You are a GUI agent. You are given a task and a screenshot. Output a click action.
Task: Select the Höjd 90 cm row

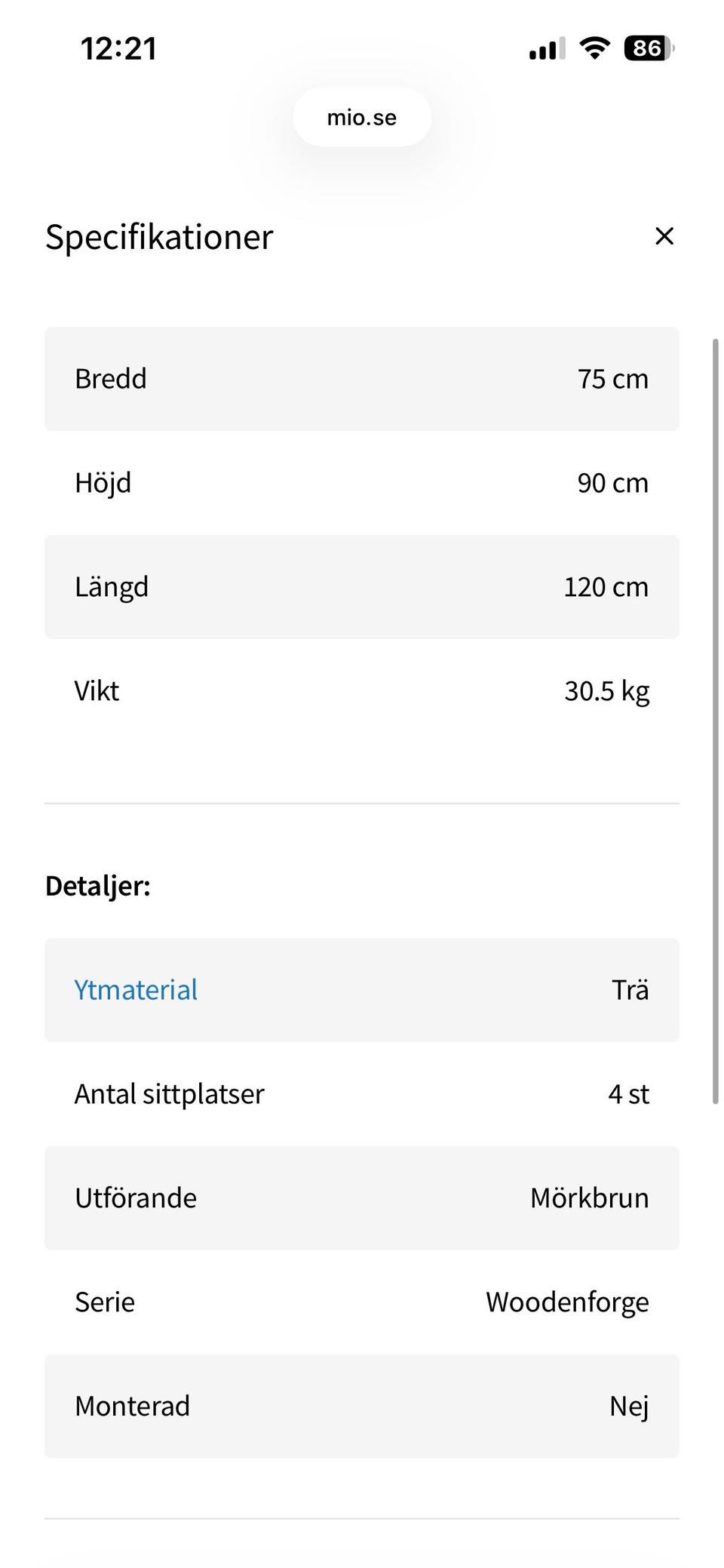362,483
